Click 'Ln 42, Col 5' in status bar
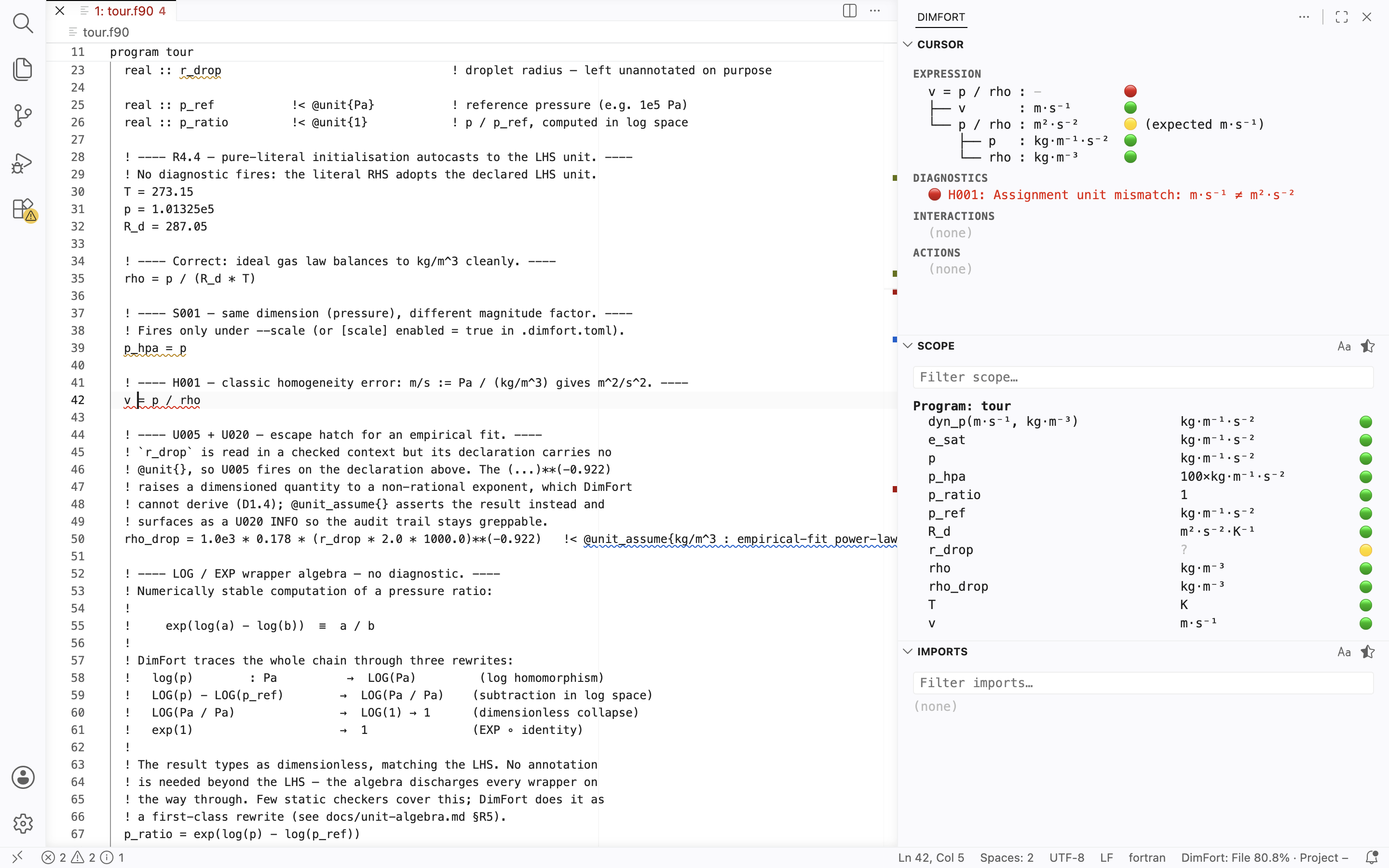The width and height of the screenshot is (1389, 868). coord(931,857)
